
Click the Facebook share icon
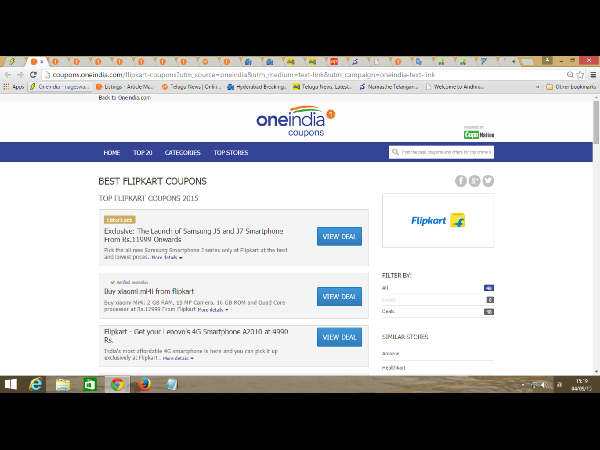[461, 181]
